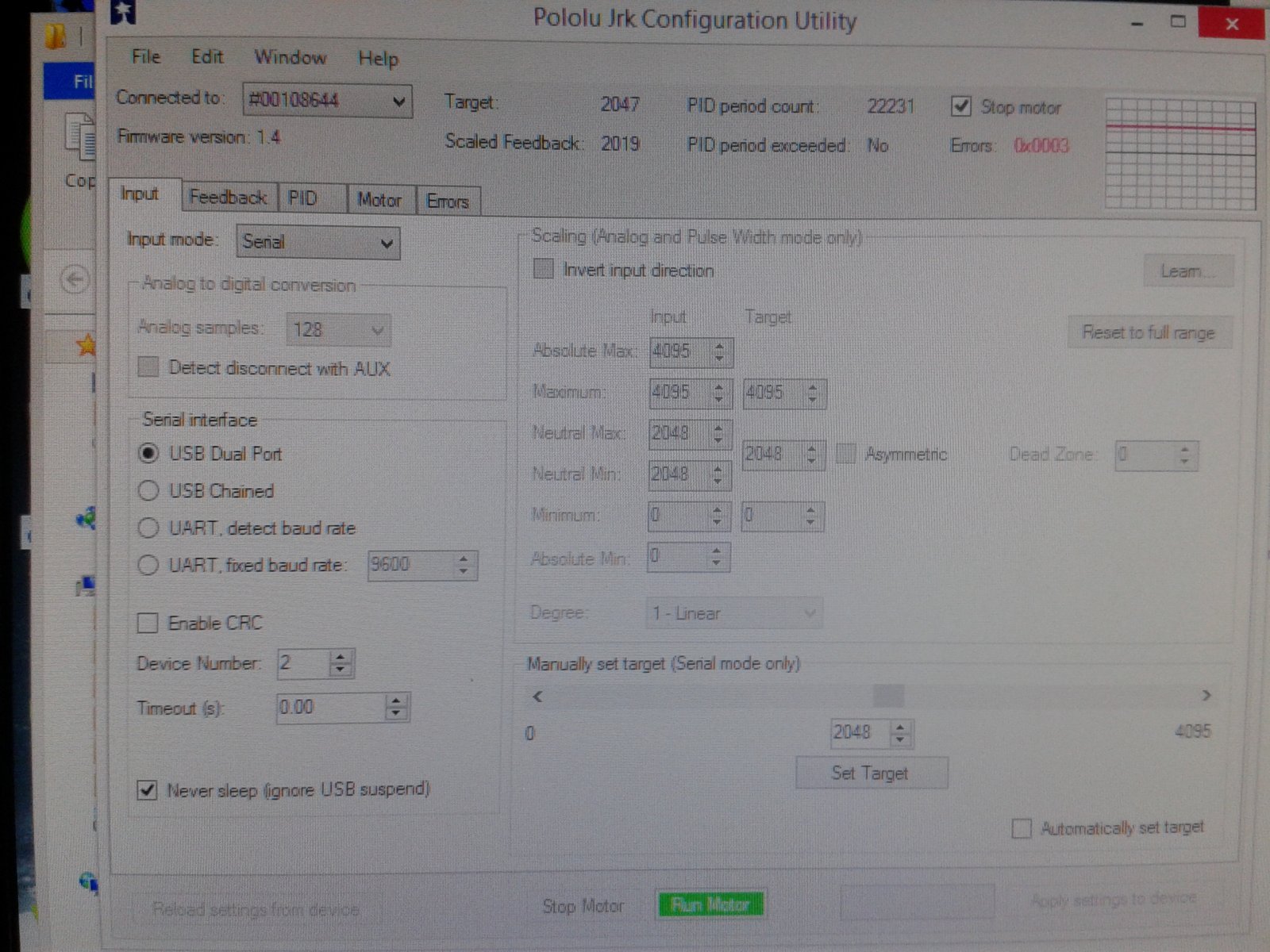This screenshot has height=952, width=1270.
Task: Check Invert input direction
Action: (x=543, y=269)
